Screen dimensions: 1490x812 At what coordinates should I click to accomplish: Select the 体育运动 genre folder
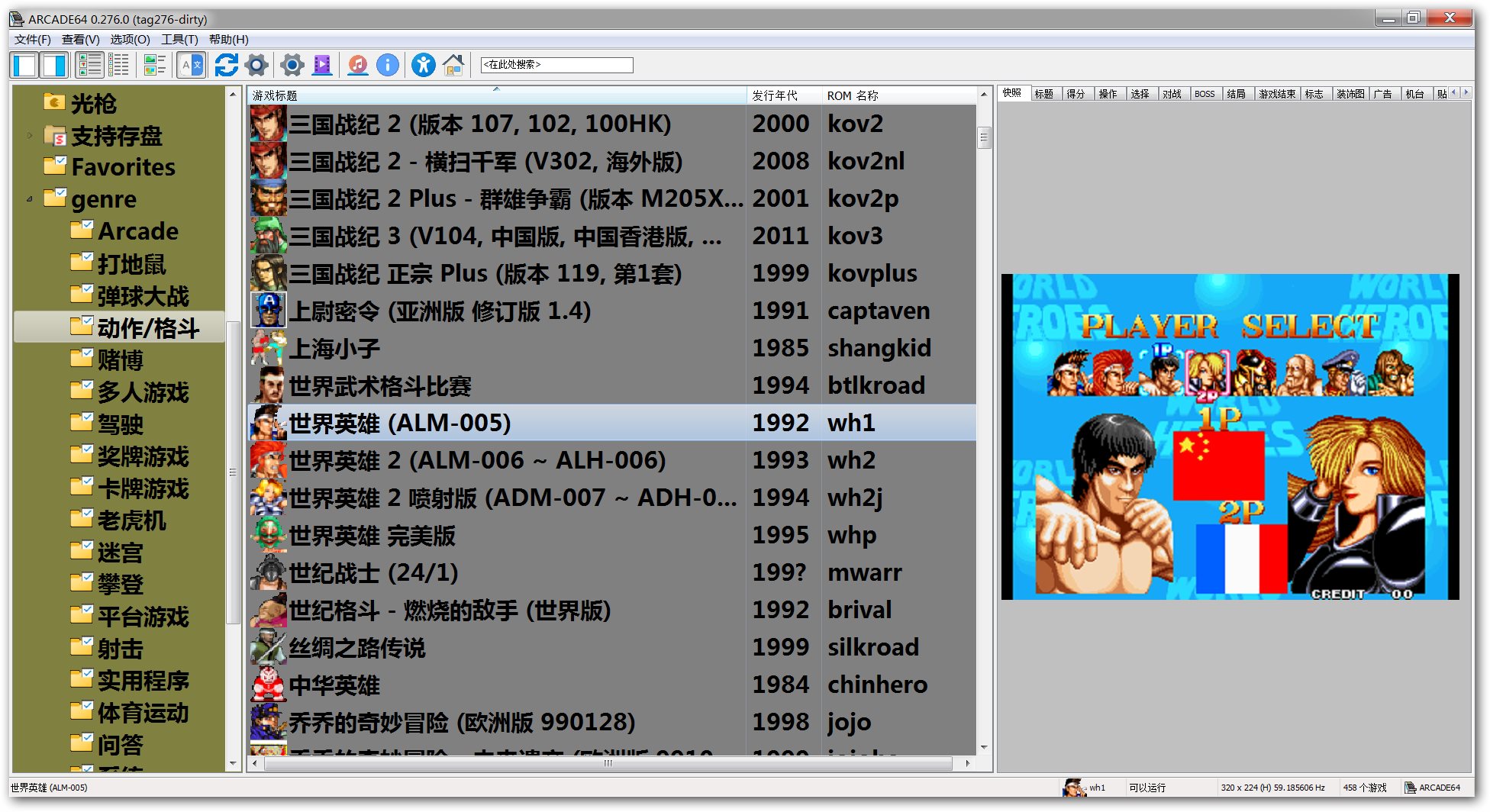pos(129,713)
